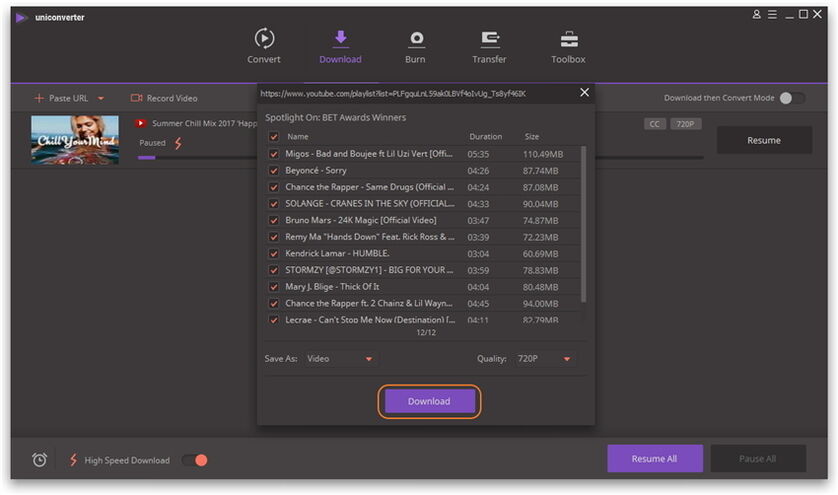Open the Quality 720P dropdown
The image size is (838, 495).
tap(544, 359)
